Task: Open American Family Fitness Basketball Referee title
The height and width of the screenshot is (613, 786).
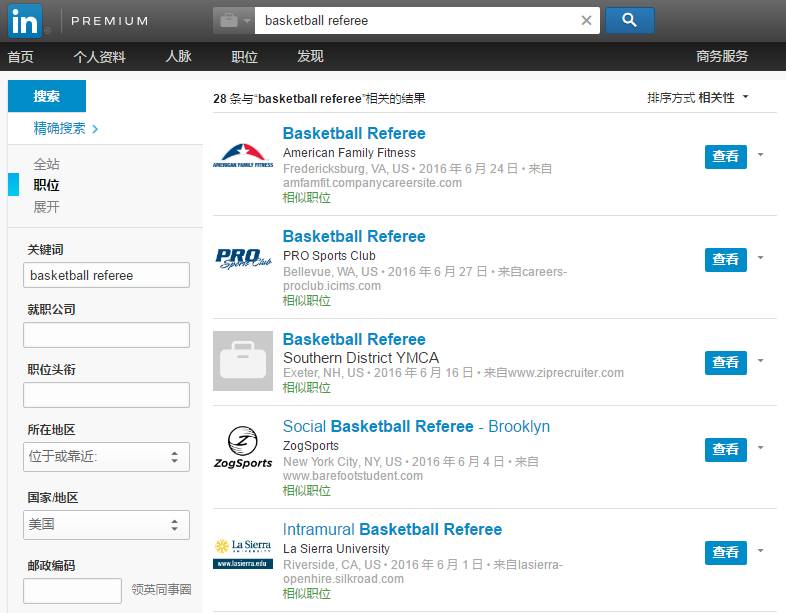Action: [x=354, y=133]
